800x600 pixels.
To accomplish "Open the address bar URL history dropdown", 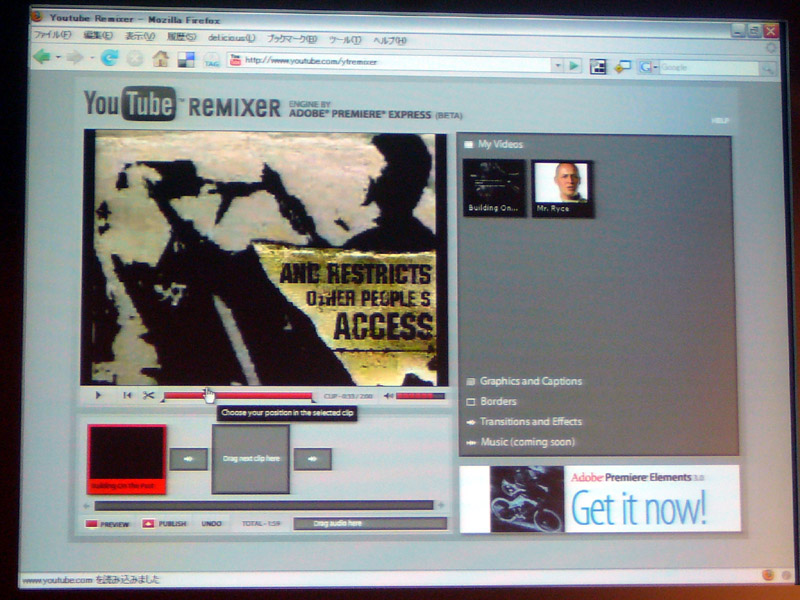I will [557, 65].
